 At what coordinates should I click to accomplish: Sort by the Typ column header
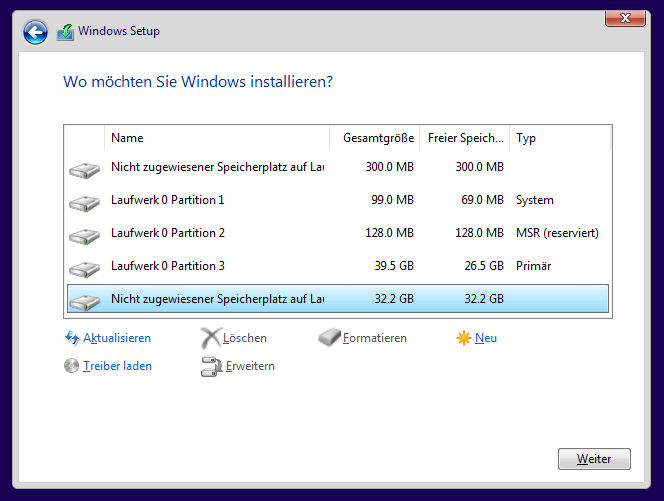pyautogui.click(x=560, y=138)
